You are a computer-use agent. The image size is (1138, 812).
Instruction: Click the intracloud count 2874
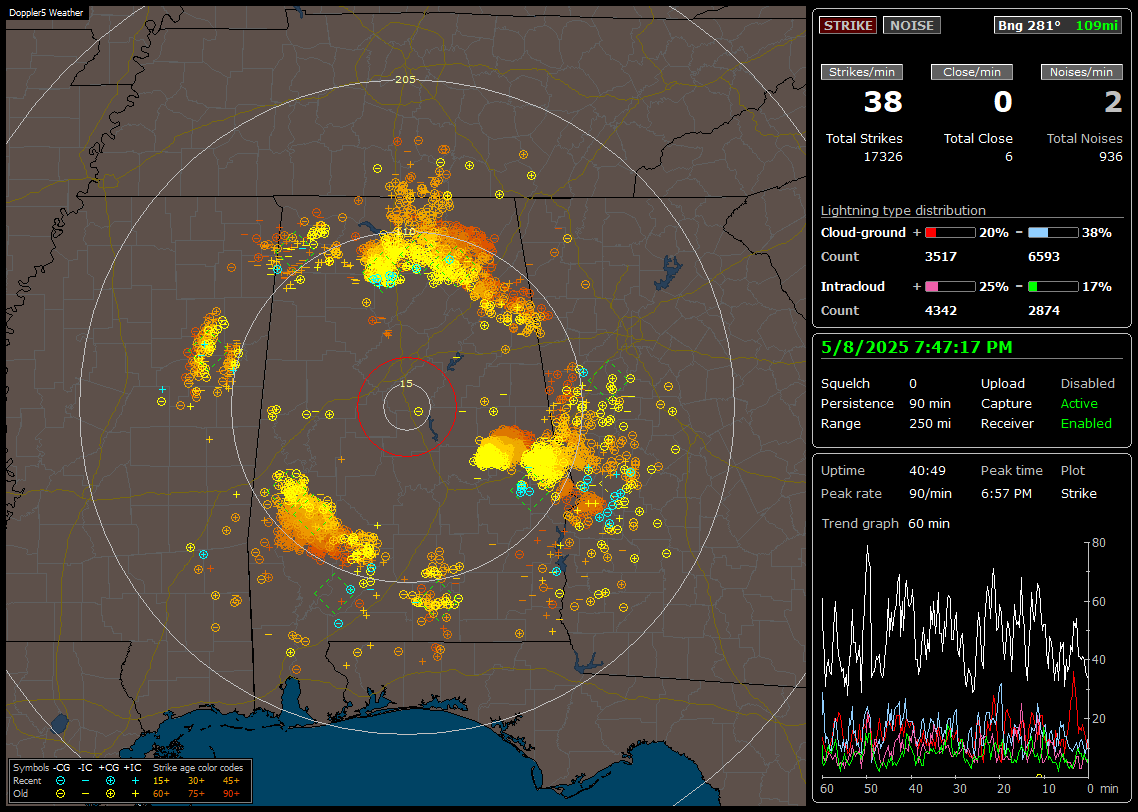tap(1044, 311)
